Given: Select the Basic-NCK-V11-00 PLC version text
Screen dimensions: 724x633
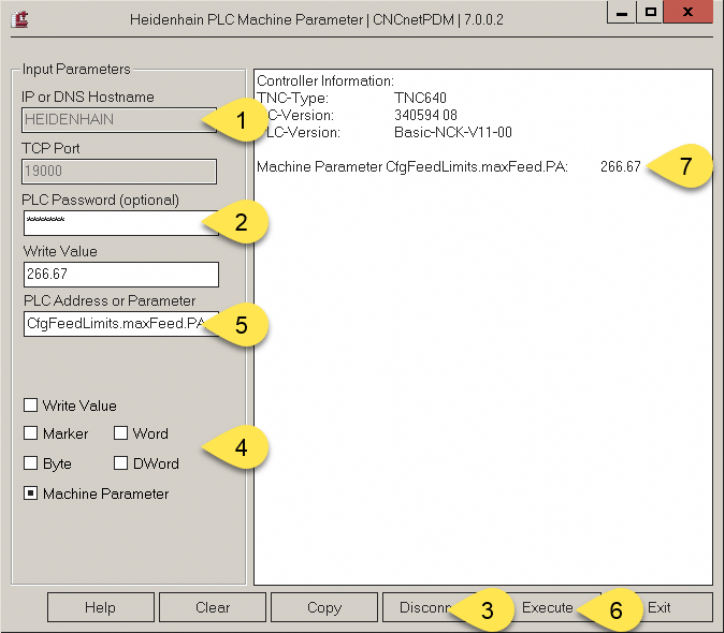Looking at the screenshot, I should tap(453, 133).
